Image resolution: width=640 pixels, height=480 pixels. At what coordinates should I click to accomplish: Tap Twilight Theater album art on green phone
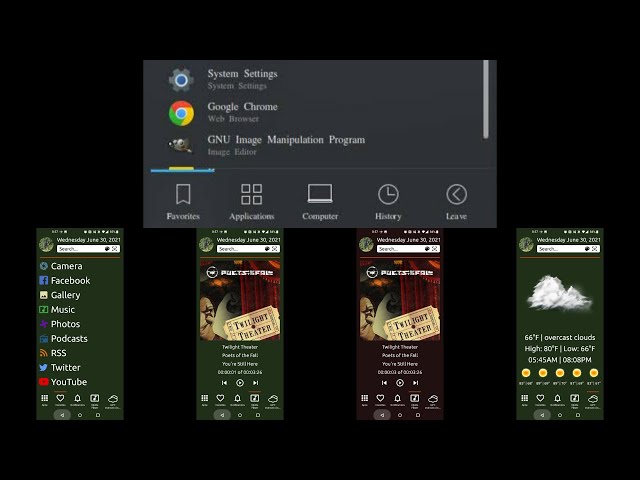click(240, 300)
